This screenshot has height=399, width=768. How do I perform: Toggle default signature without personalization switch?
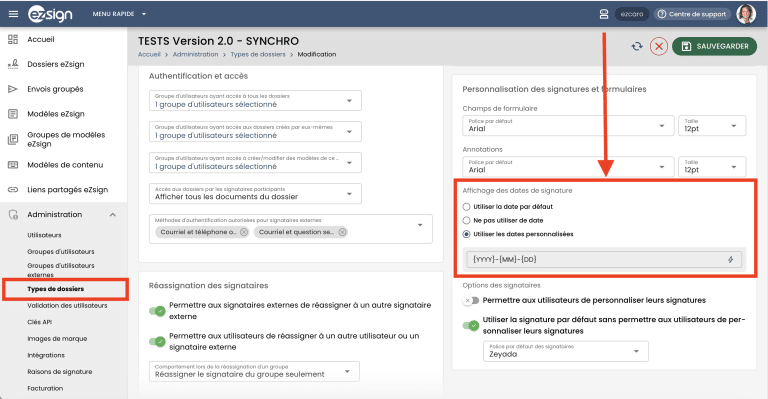[x=471, y=325]
